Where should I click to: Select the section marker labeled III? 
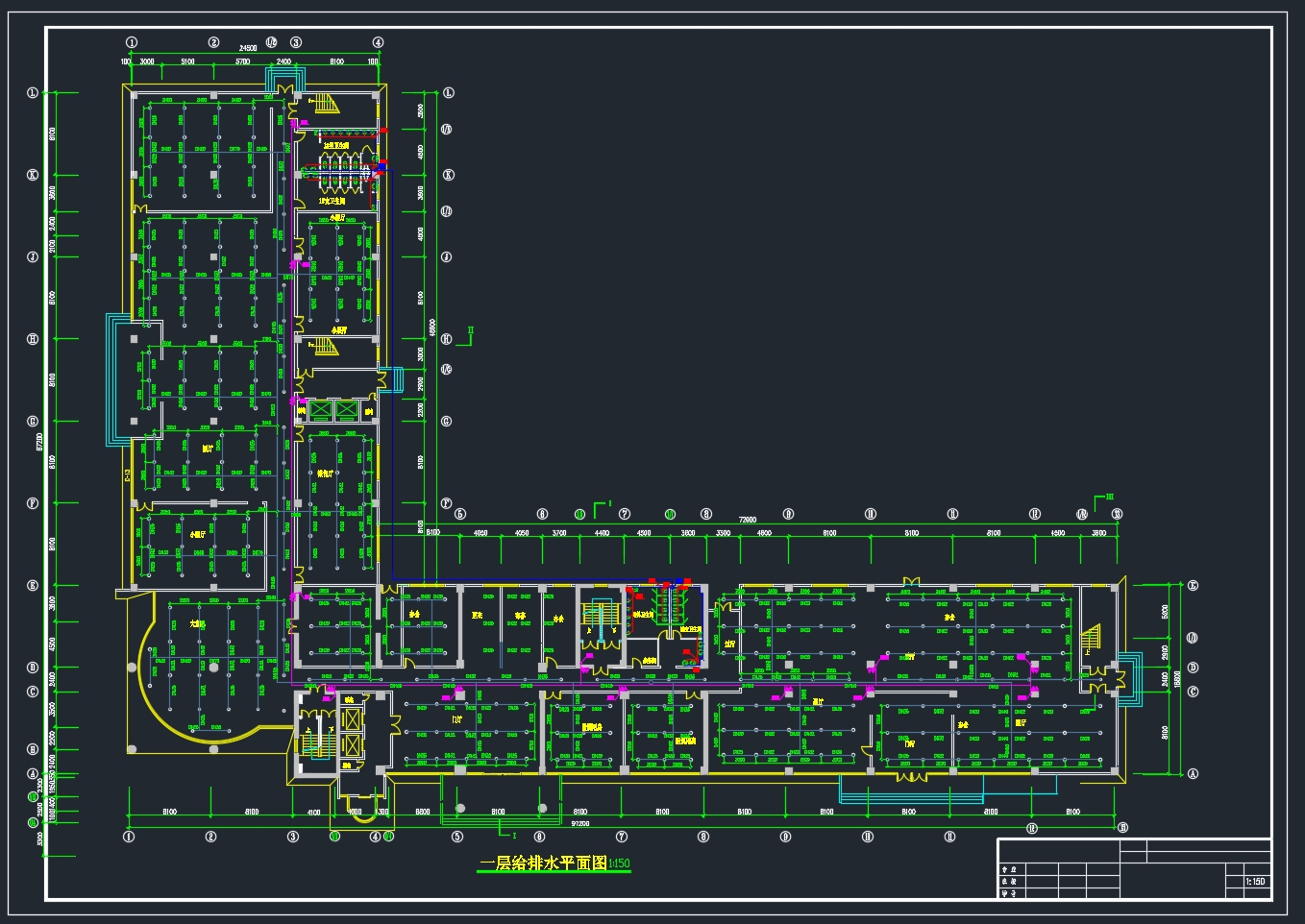coord(1108,498)
